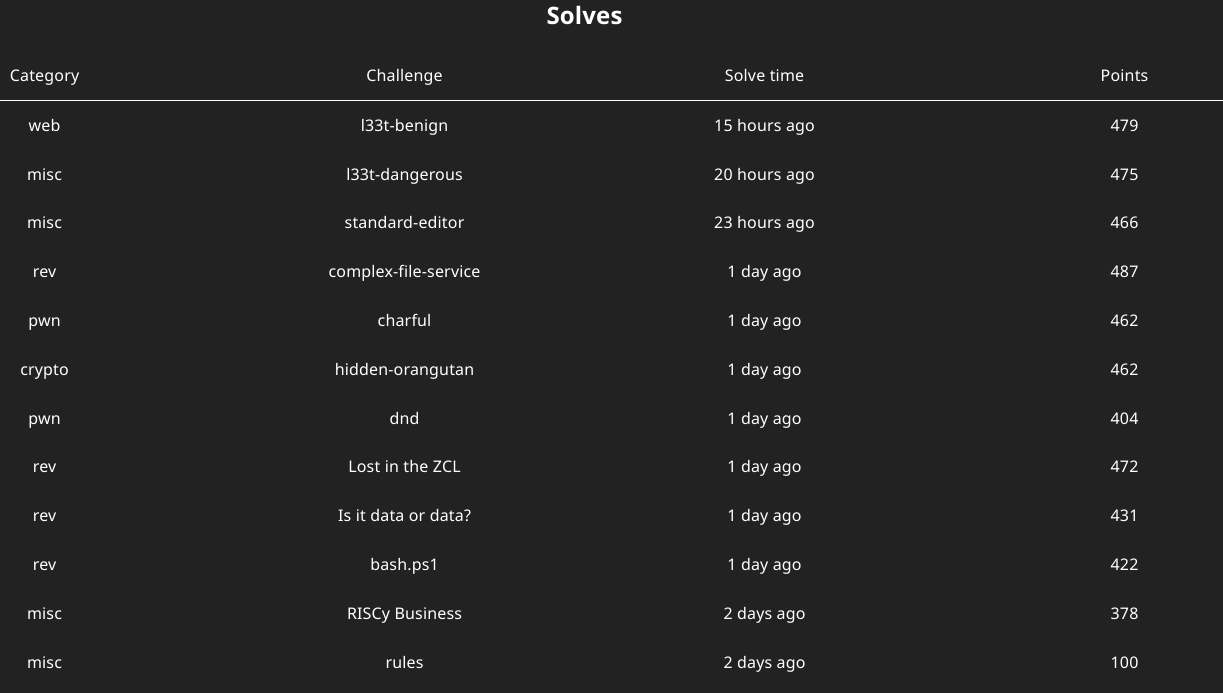Select the standard-editor challenge row
Viewport: 1223px width, 693px height.
(x=611, y=222)
